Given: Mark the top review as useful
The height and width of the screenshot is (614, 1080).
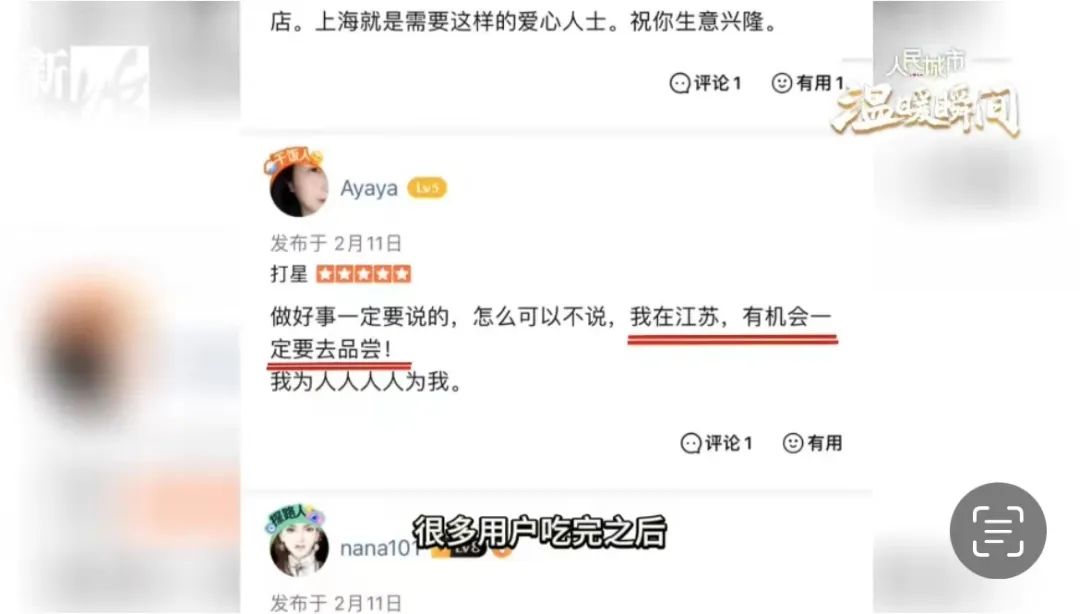Looking at the screenshot, I should pyautogui.click(x=808, y=83).
